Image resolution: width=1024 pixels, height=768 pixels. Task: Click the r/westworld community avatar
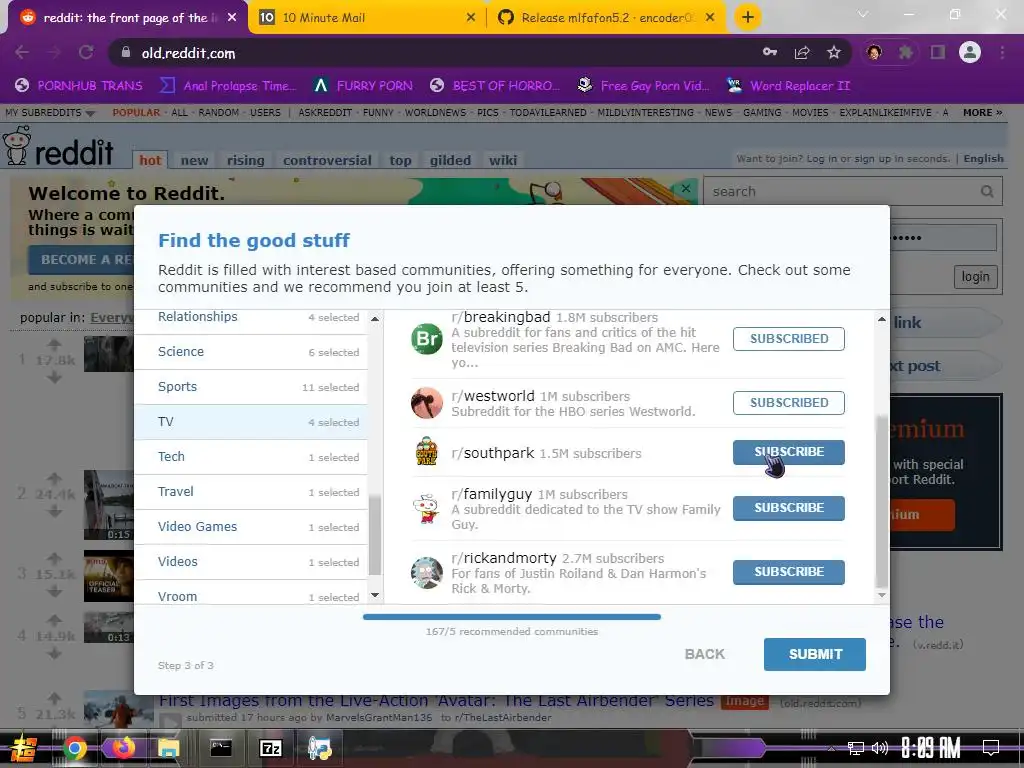[x=426, y=403]
